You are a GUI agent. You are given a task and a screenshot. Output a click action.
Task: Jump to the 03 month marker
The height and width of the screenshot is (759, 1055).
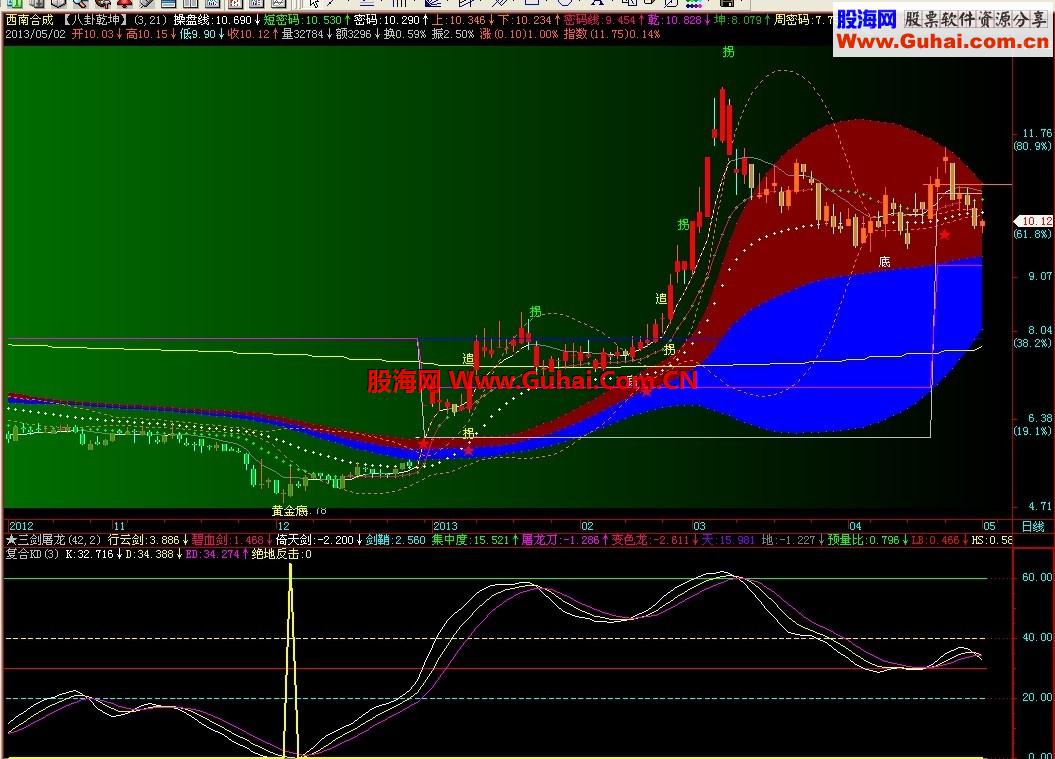[x=700, y=526]
